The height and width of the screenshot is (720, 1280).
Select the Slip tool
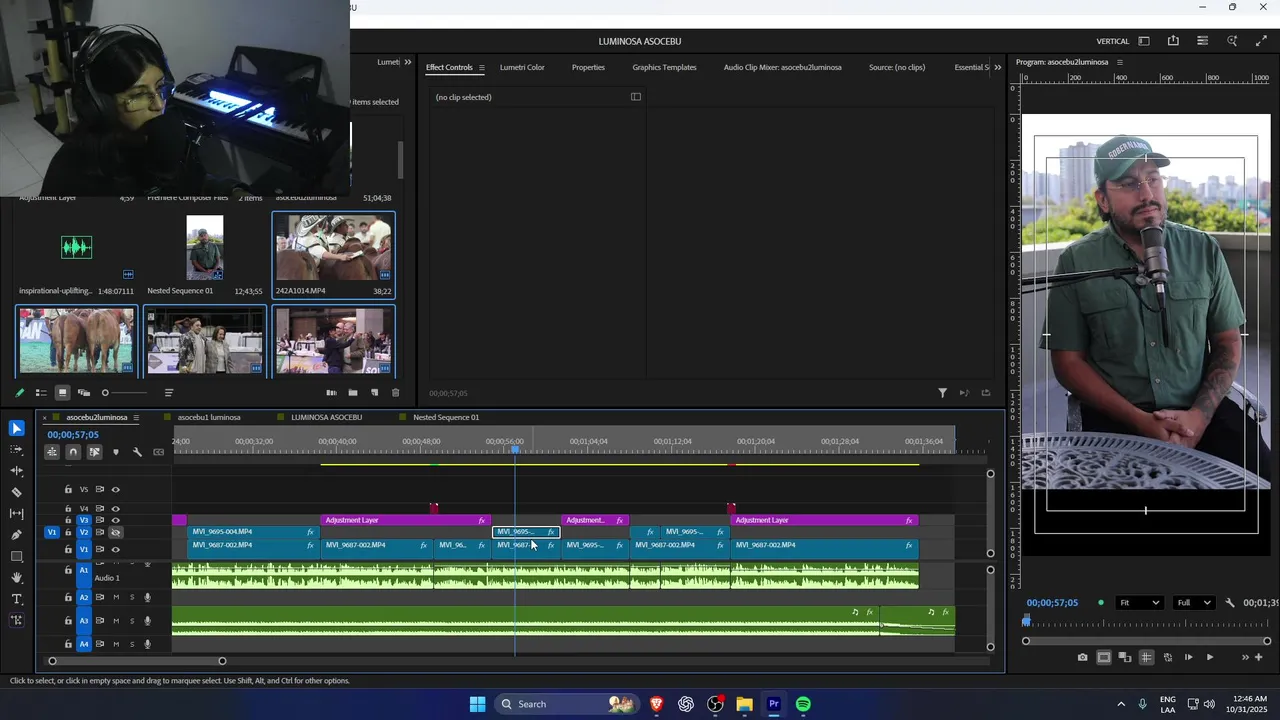coord(16,513)
